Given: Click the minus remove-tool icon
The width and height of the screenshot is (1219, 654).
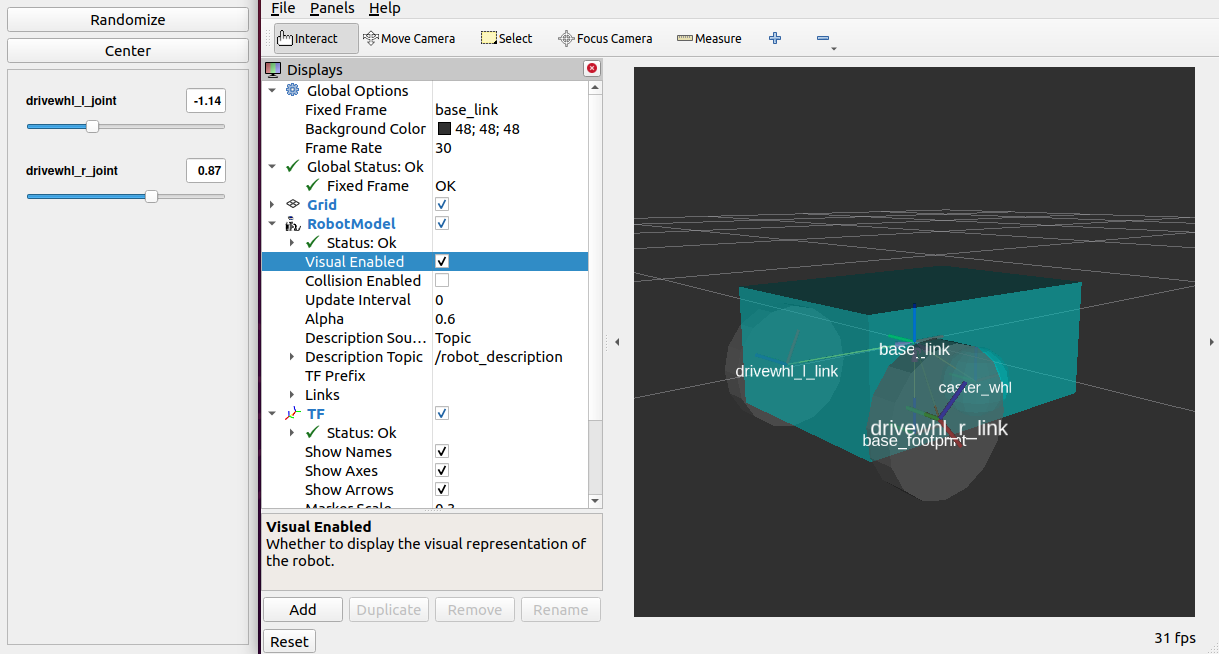Looking at the screenshot, I should click(822, 38).
